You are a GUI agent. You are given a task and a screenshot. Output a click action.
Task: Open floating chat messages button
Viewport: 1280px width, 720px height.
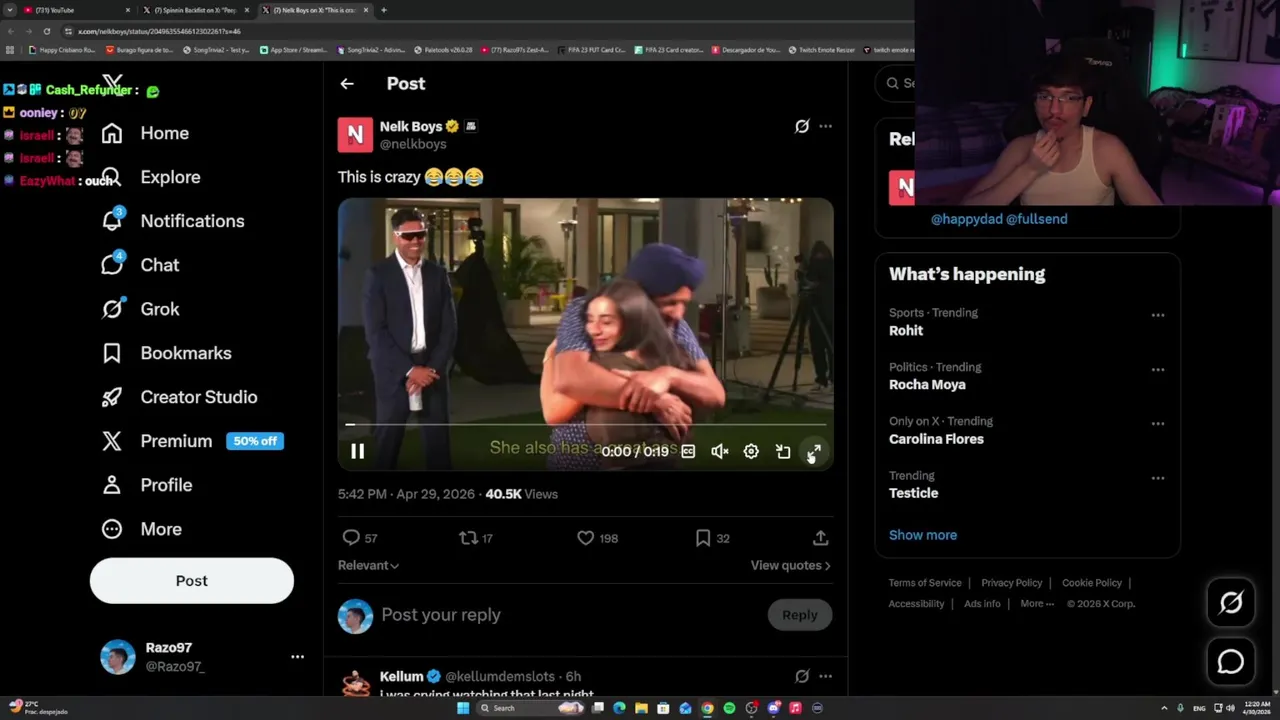point(1231,662)
